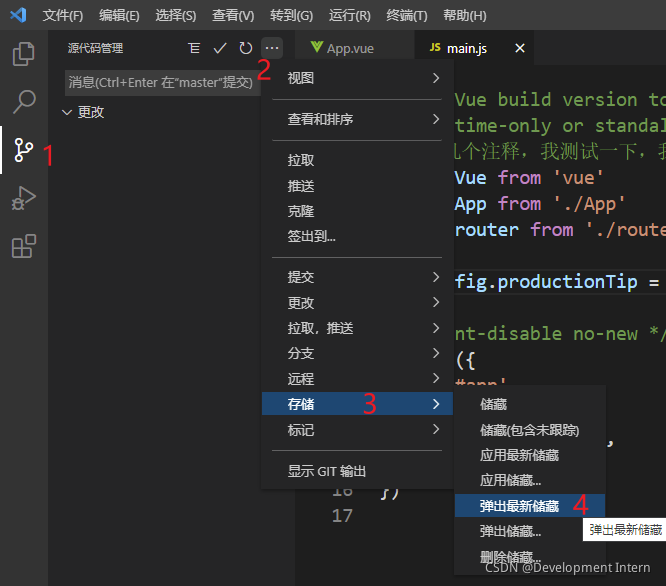Select 弹出最新储藏 option
The height and width of the screenshot is (586, 666).
530,506
